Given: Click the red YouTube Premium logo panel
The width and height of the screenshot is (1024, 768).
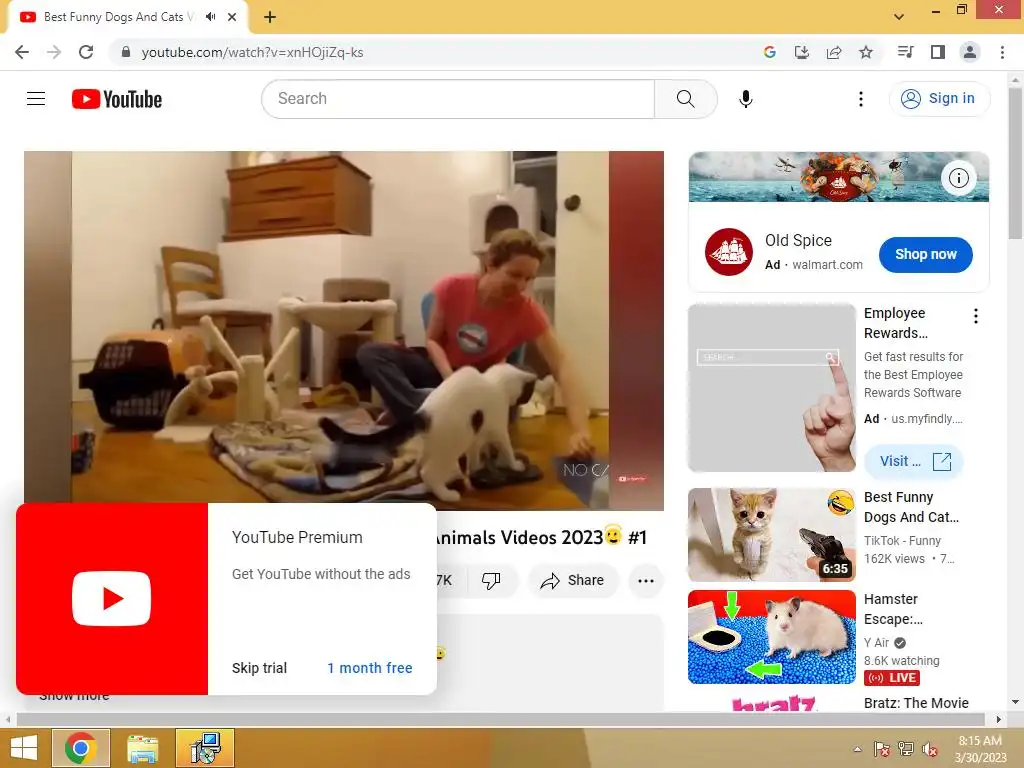Looking at the screenshot, I should (112, 599).
